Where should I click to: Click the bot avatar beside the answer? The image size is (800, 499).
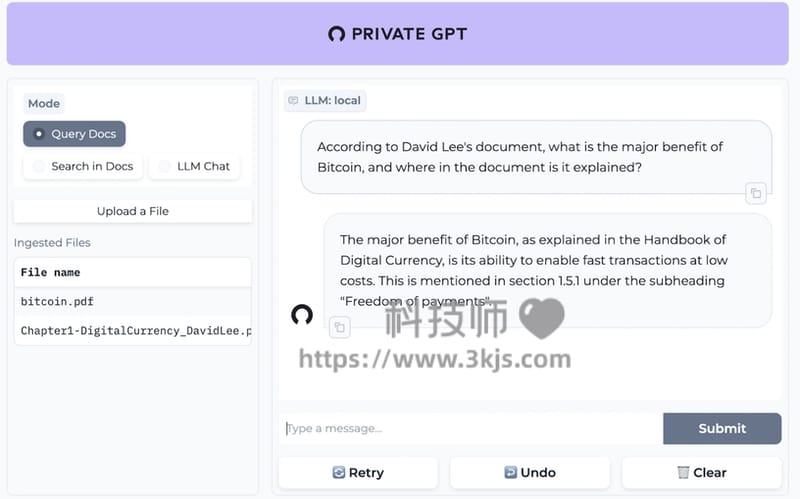tap(302, 315)
